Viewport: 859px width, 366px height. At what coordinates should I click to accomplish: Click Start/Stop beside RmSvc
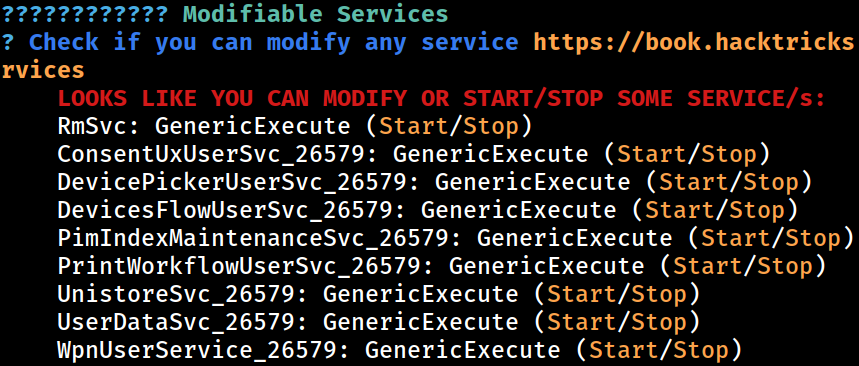[x=449, y=127]
